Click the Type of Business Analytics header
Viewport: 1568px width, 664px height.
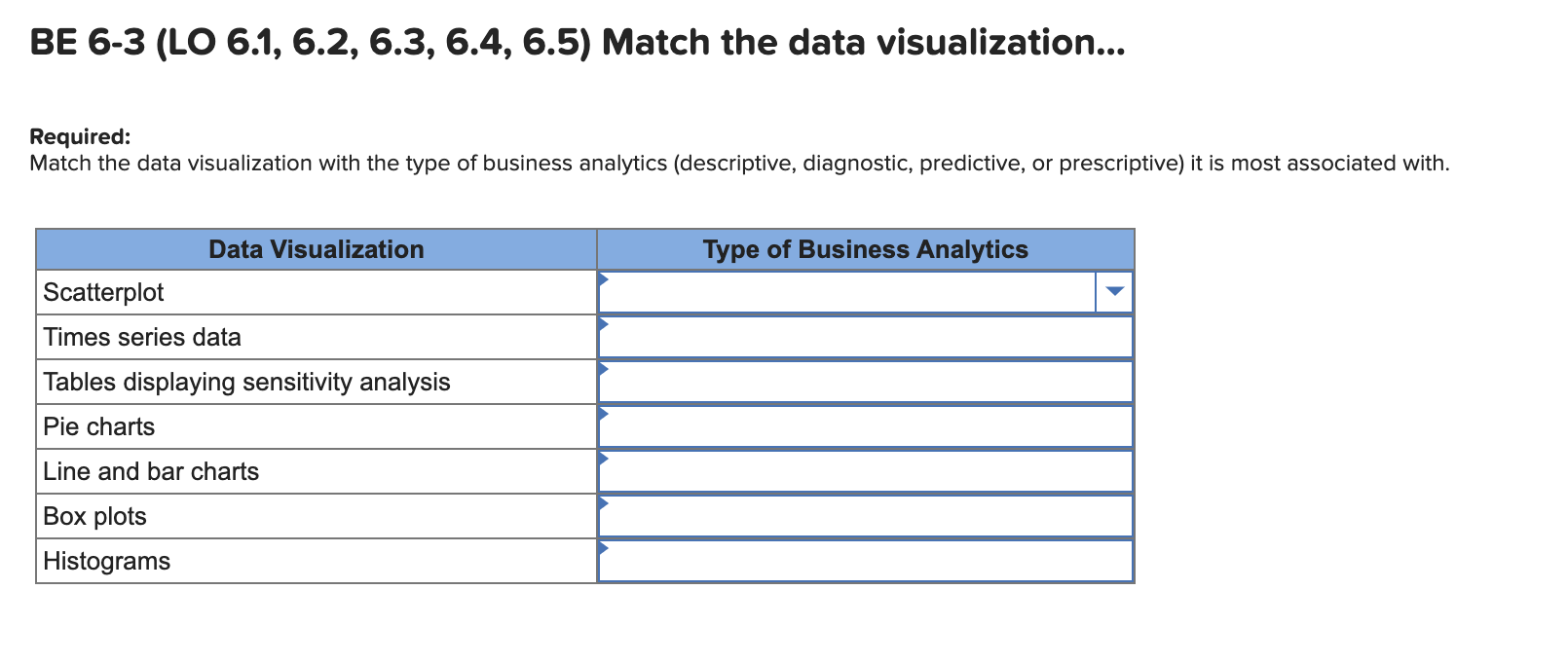[x=866, y=249]
